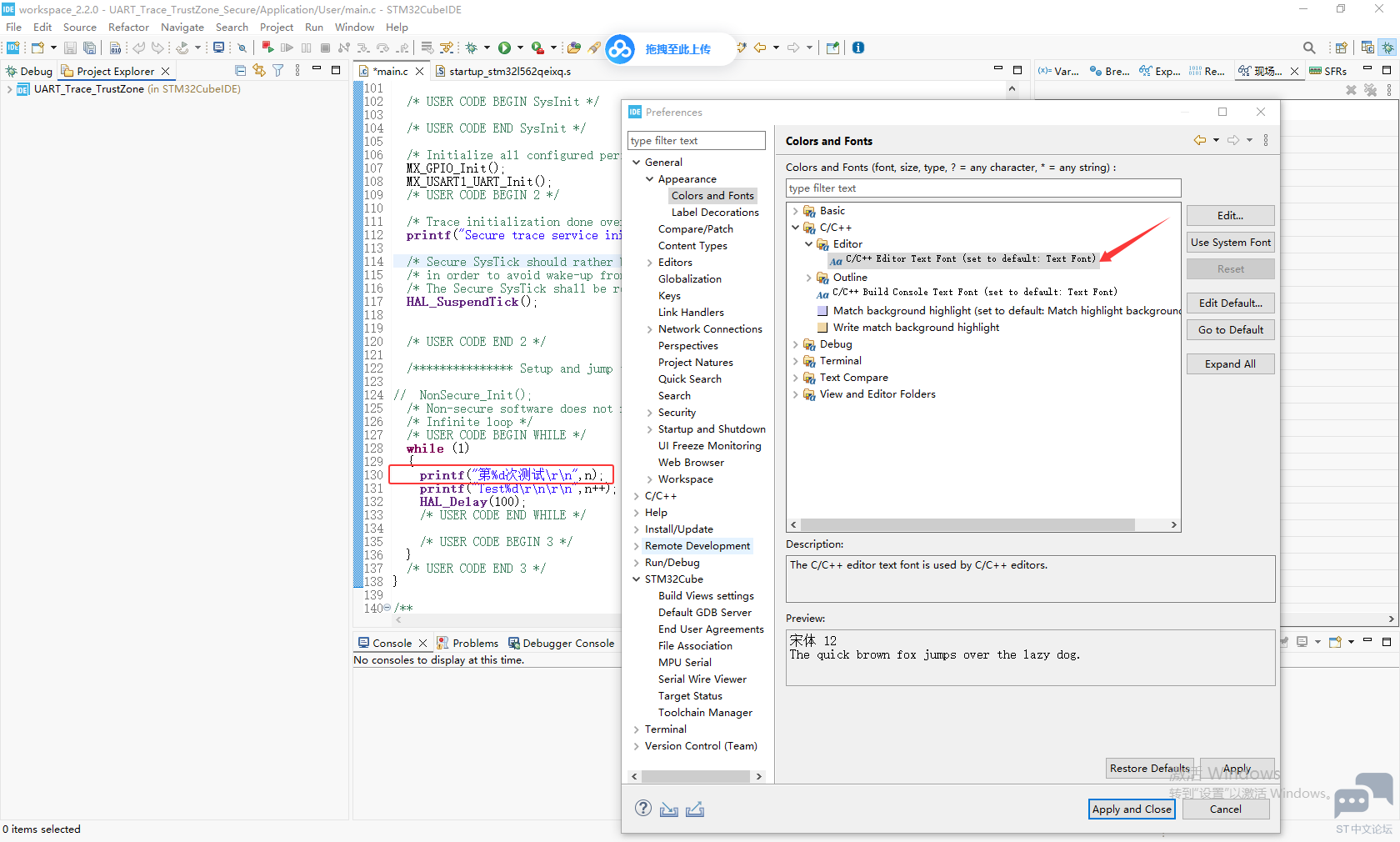Expand the Run/Debug preferences node
The height and width of the screenshot is (842, 1400).
(x=637, y=563)
